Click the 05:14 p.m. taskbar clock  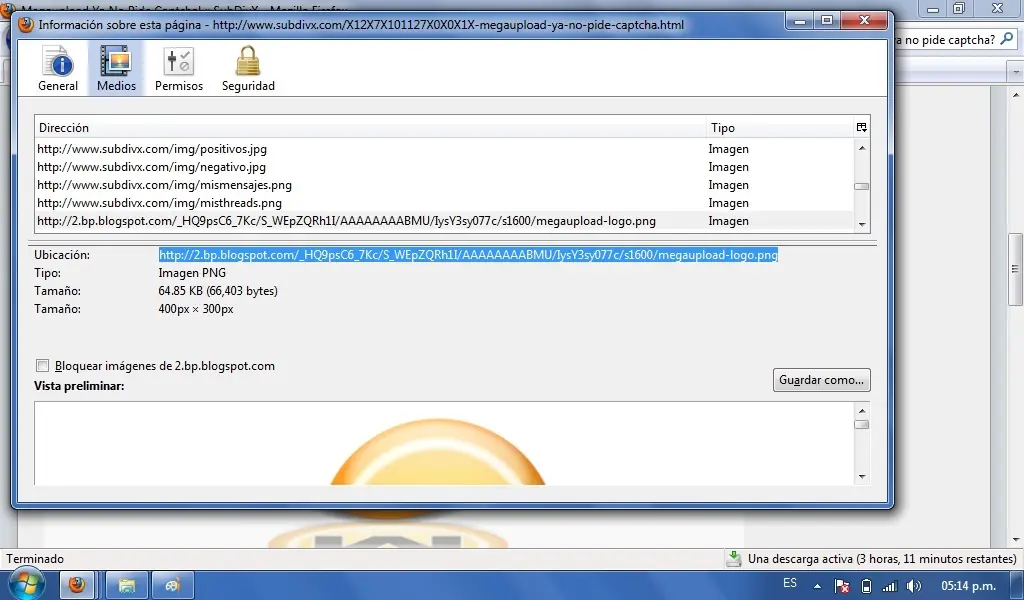(968, 586)
